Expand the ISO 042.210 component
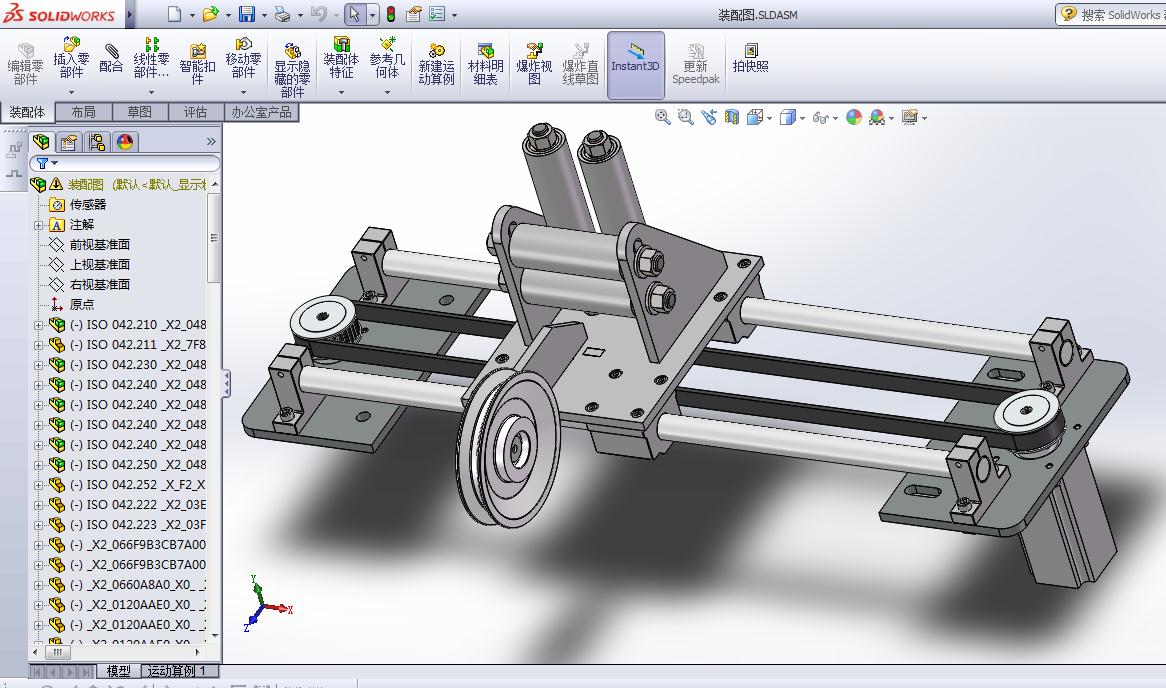The image size is (1166, 688). tap(38, 325)
